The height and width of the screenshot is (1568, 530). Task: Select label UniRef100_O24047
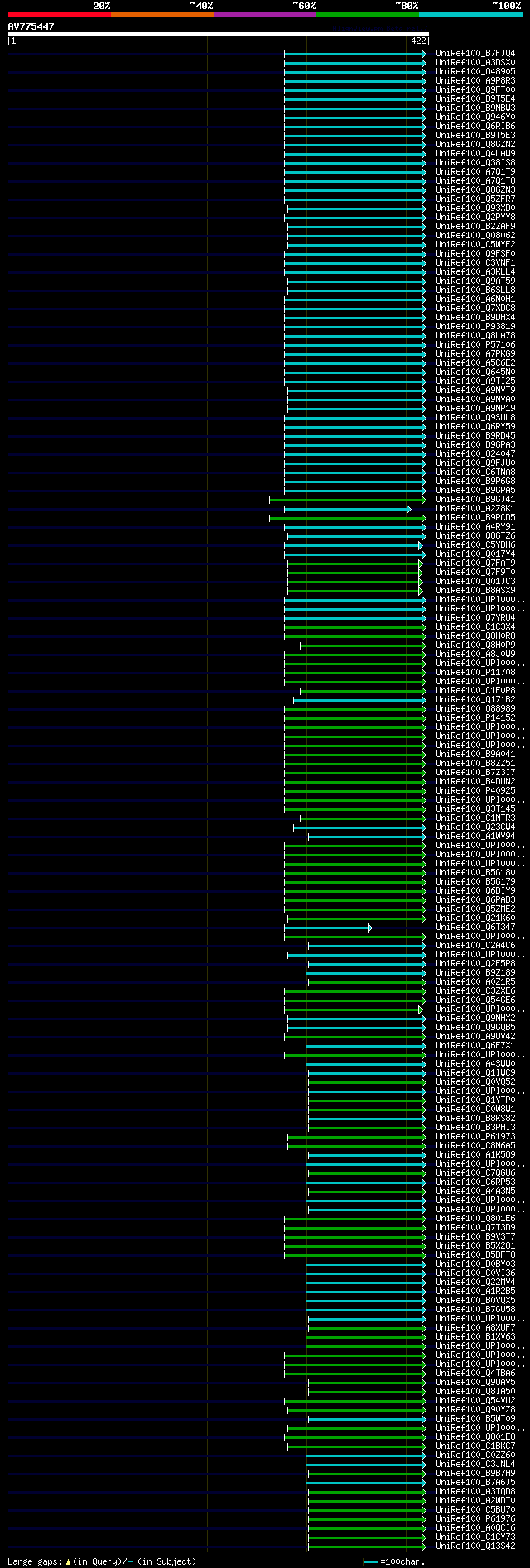coord(475,454)
